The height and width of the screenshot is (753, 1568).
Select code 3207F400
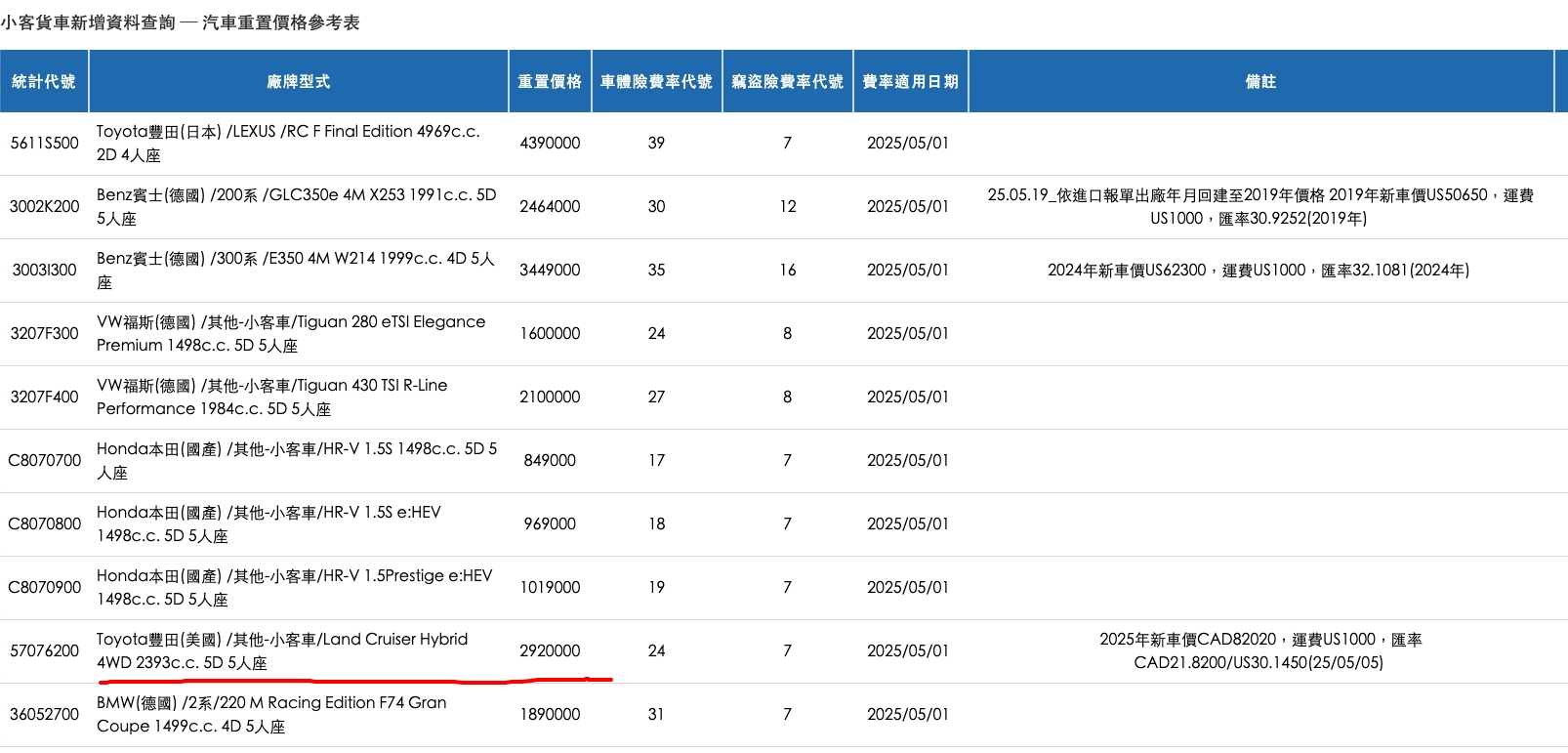(44, 397)
